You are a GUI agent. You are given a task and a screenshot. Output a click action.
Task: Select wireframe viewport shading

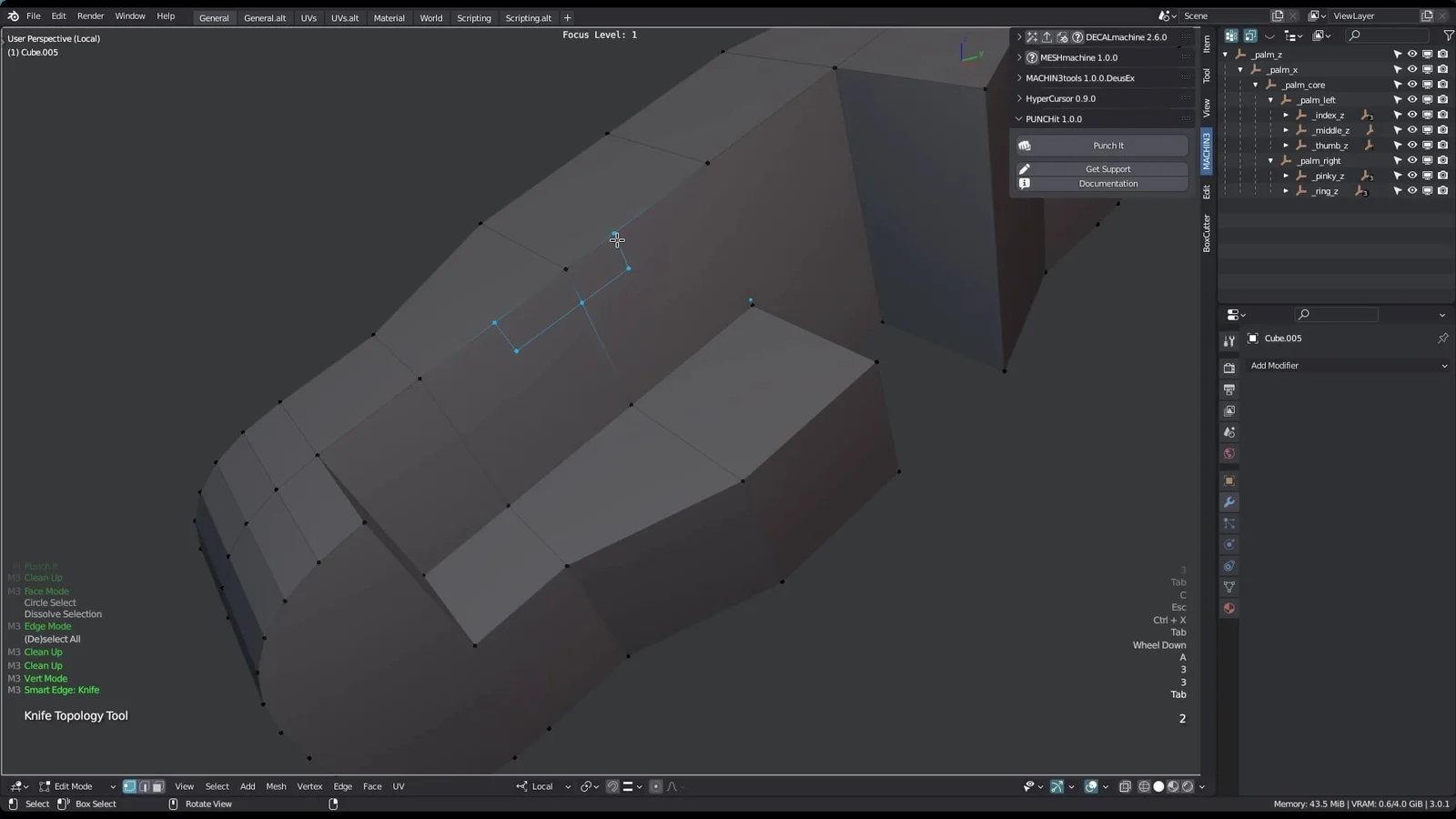click(1144, 786)
